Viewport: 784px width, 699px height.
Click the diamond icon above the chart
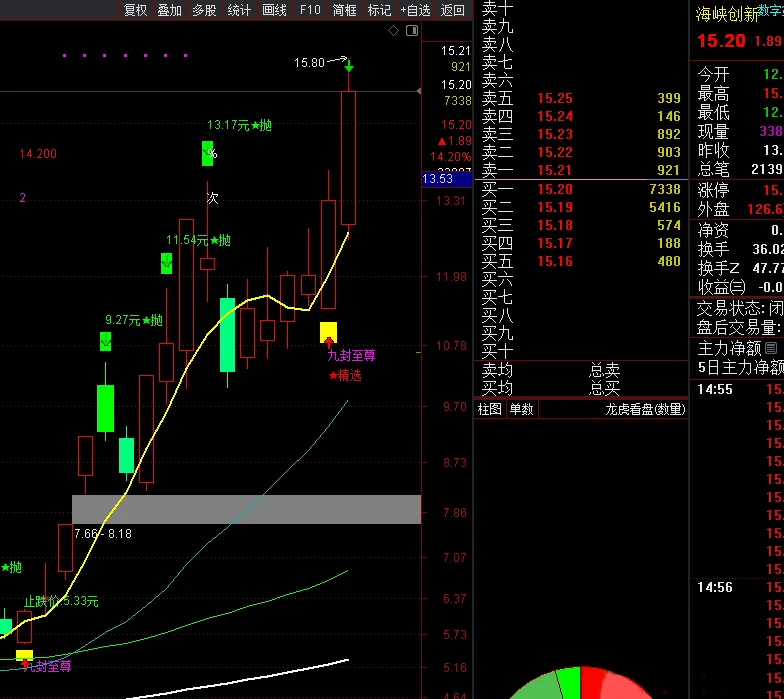394,31
